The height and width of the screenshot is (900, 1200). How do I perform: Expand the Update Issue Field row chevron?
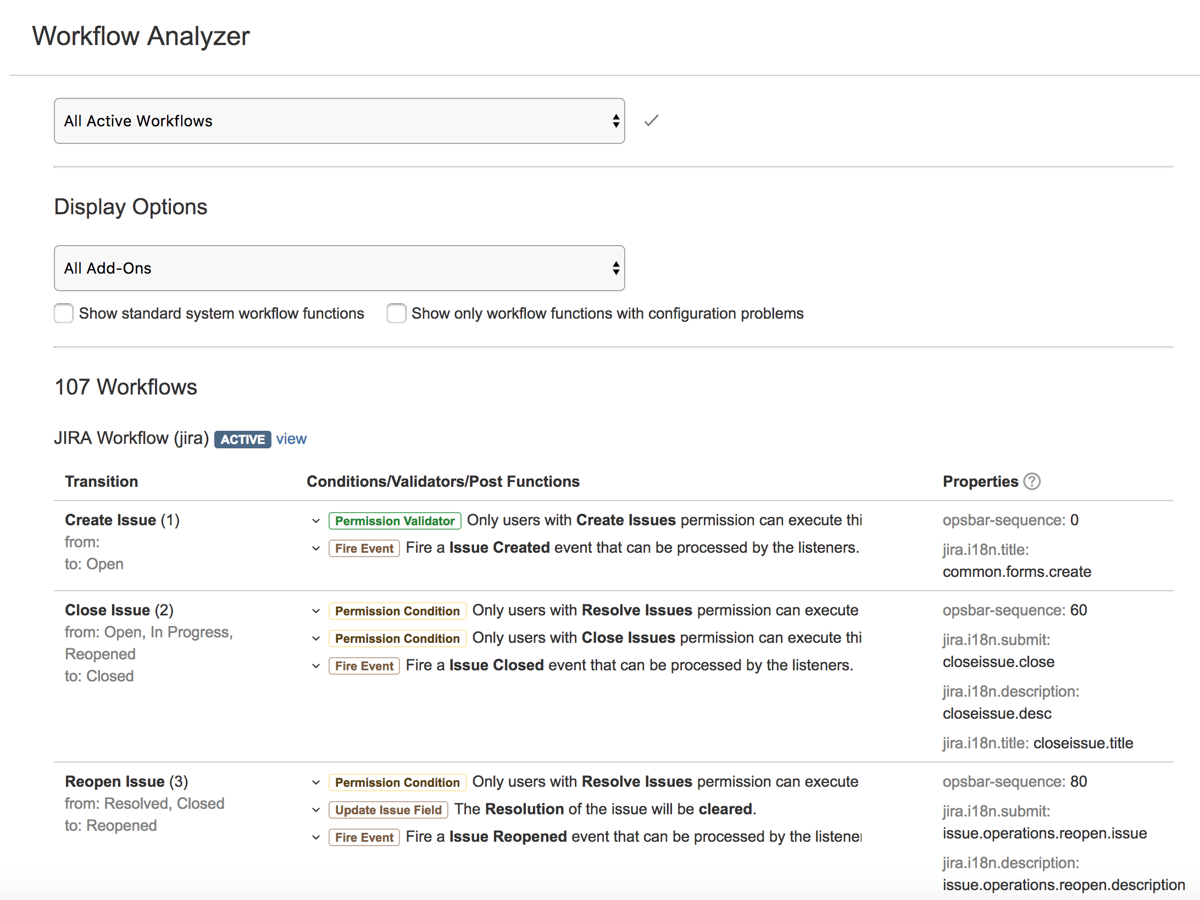(316, 810)
